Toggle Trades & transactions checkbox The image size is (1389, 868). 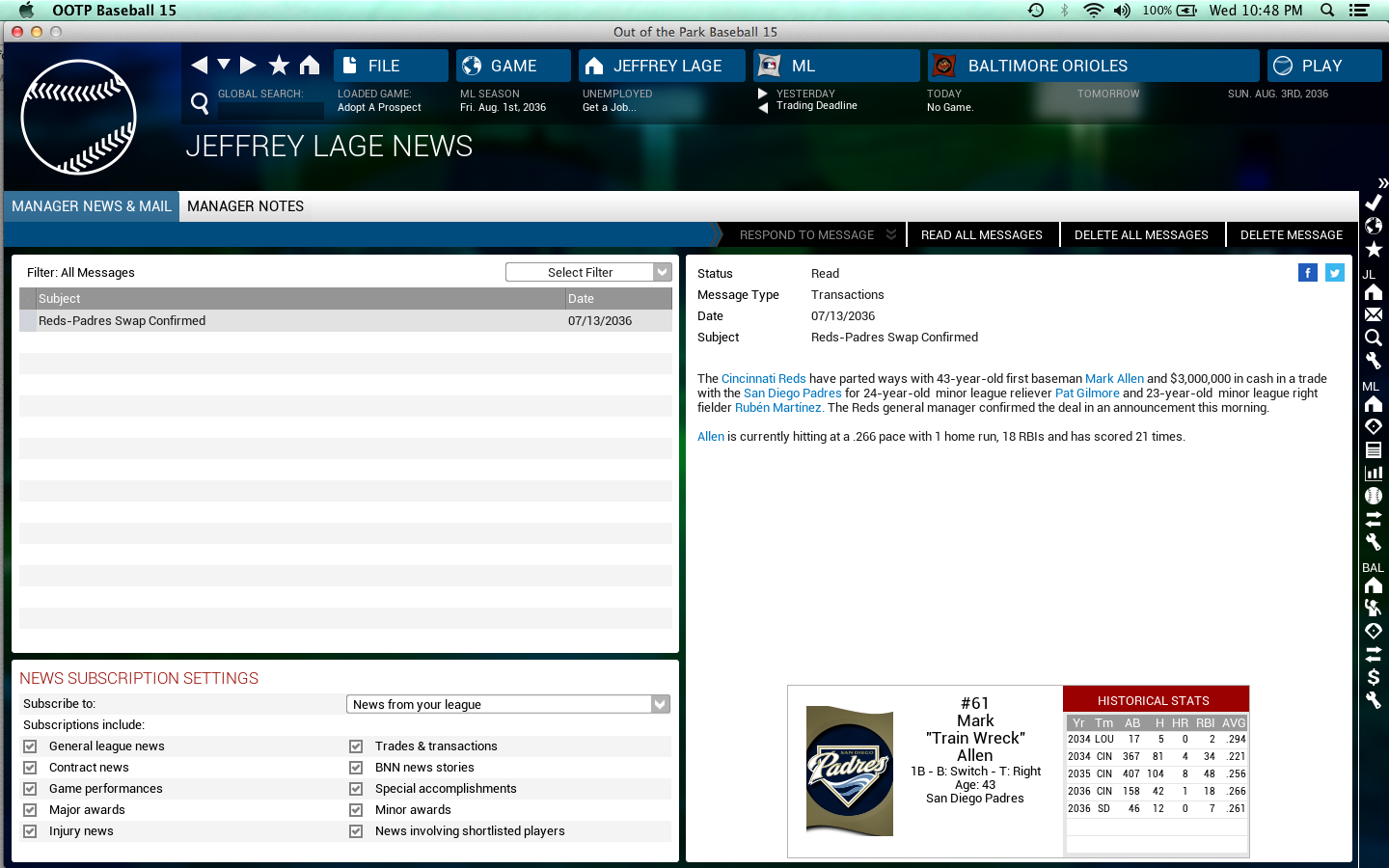(x=356, y=746)
